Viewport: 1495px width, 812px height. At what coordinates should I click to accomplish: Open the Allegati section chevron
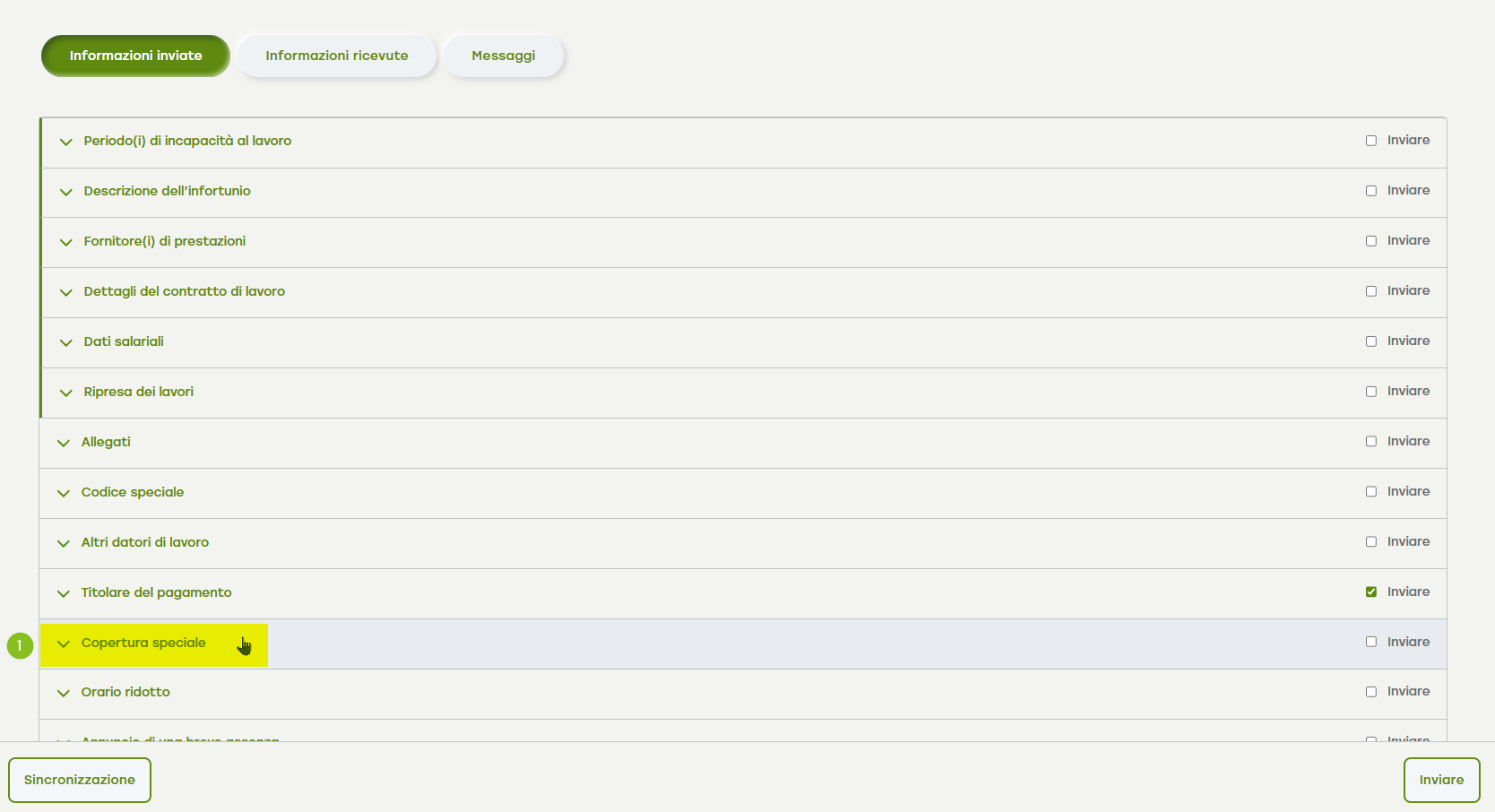click(63, 443)
